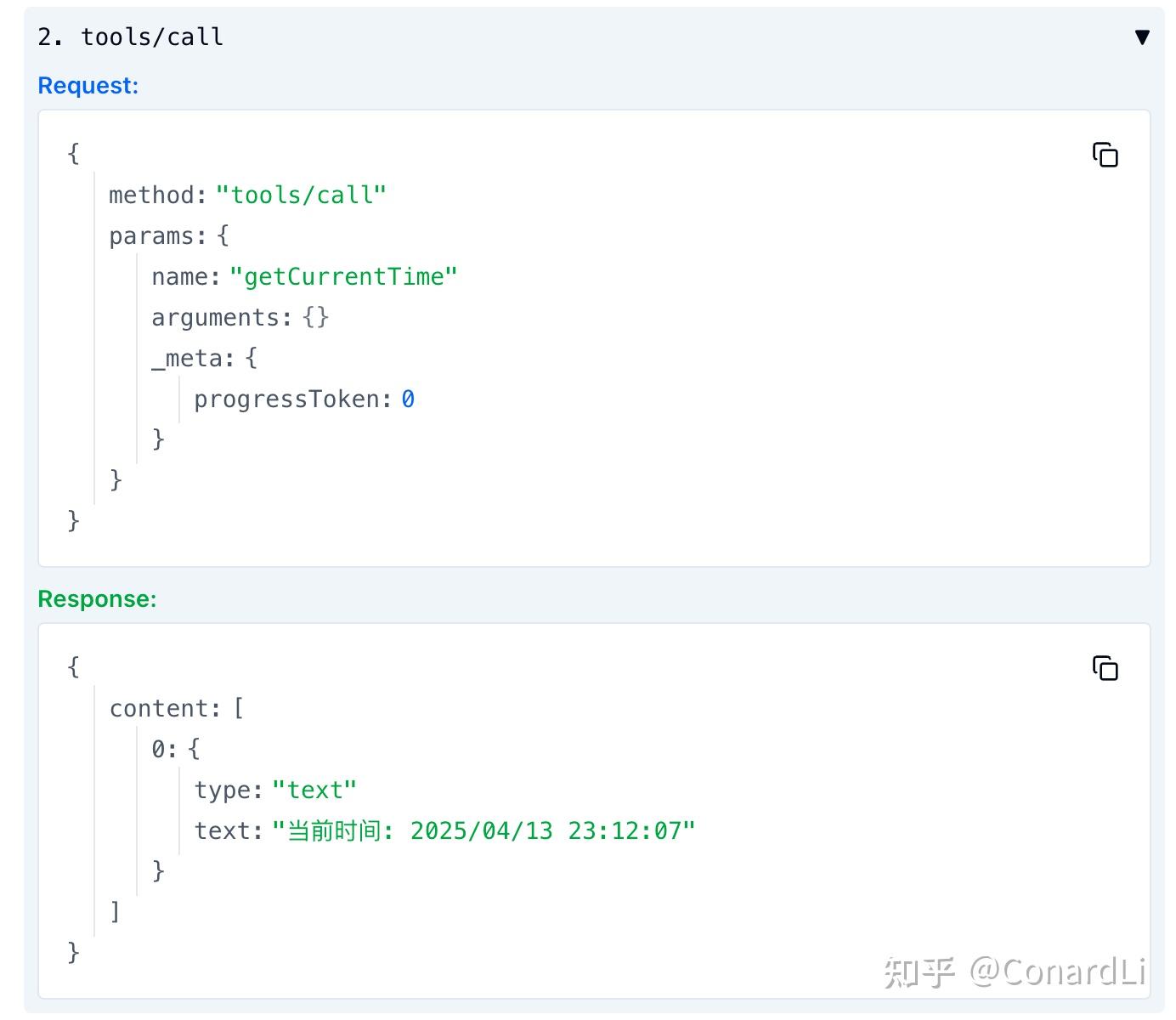The height and width of the screenshot is (1020, 1176).
Task: Click the Response label
Action: click(x=97, y=599)
